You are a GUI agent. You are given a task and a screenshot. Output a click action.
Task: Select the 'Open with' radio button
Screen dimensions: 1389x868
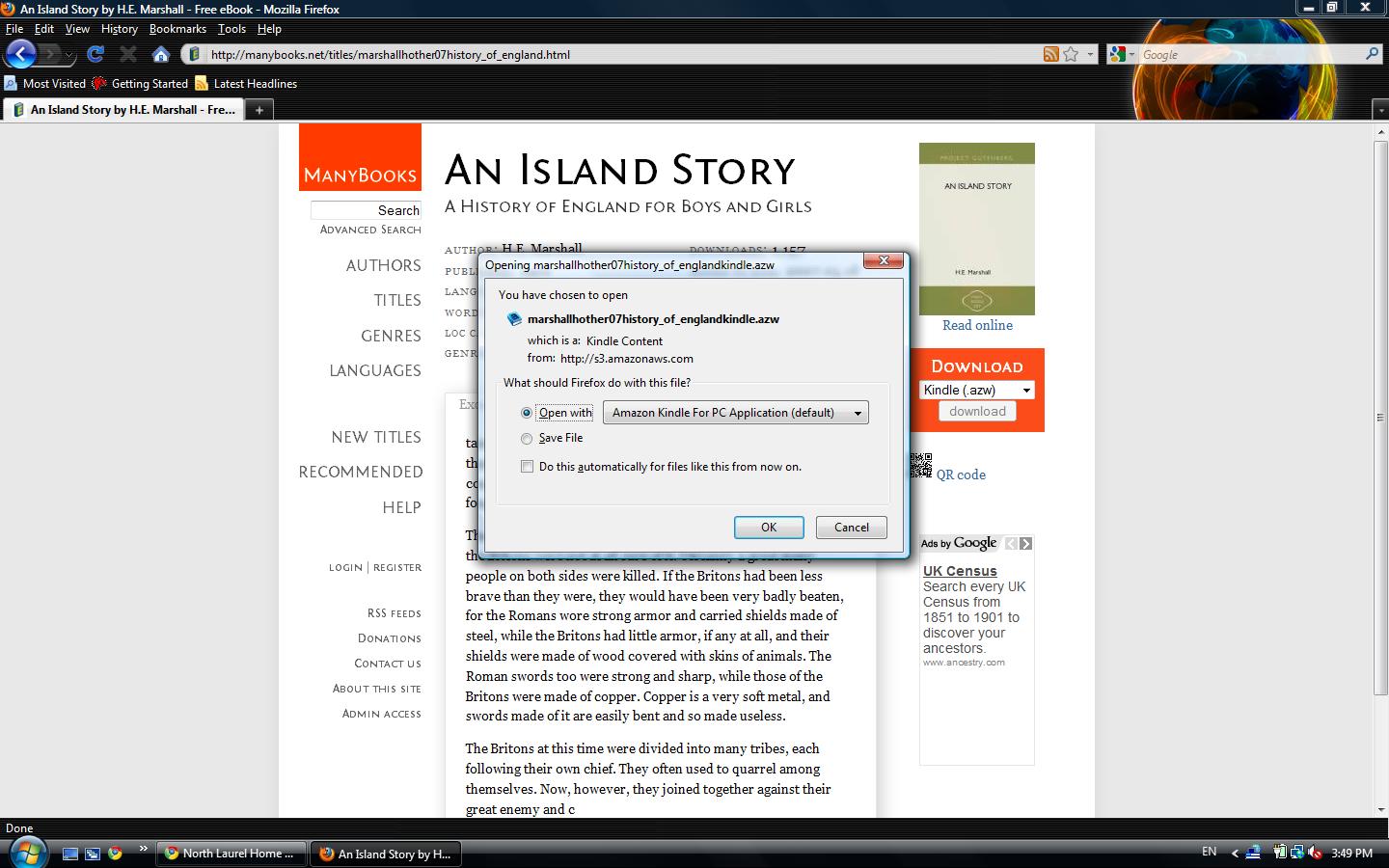coord(527,413)
